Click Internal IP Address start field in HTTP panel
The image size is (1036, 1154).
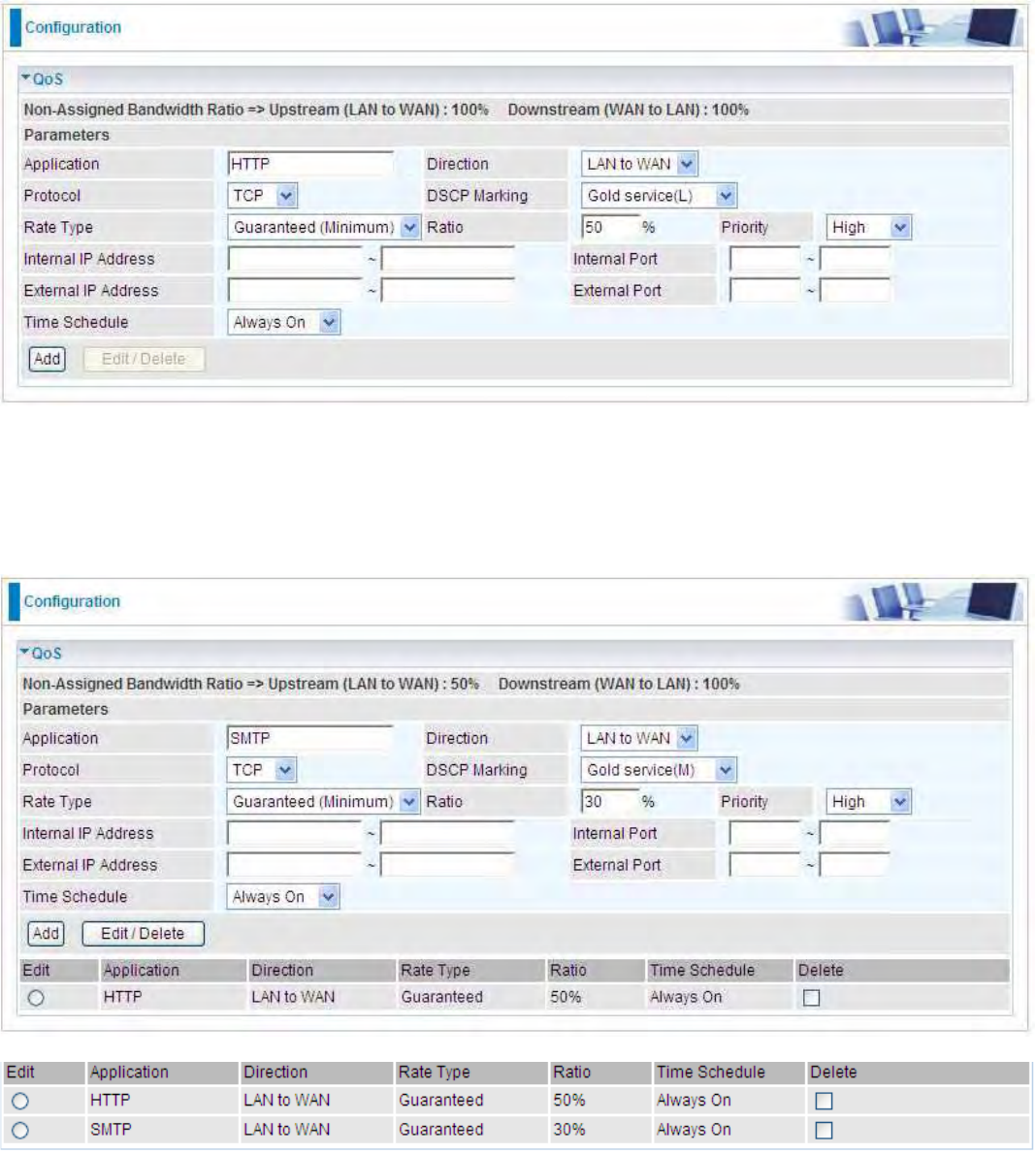coord(296,259)
